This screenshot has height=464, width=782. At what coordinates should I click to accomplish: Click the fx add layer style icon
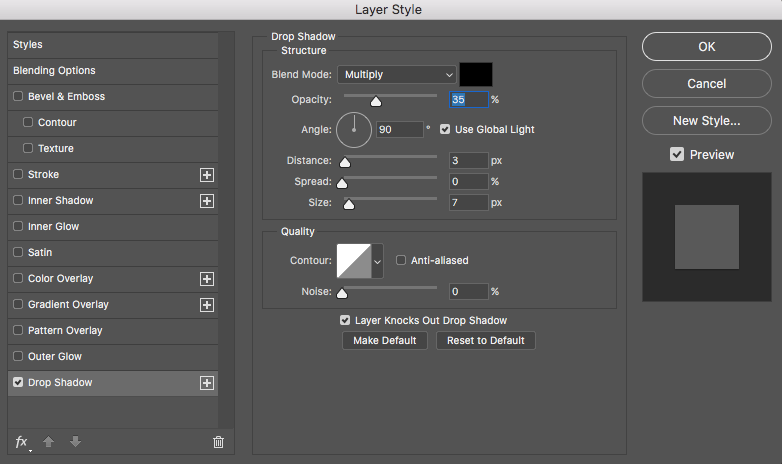click(x=21, y=442)
